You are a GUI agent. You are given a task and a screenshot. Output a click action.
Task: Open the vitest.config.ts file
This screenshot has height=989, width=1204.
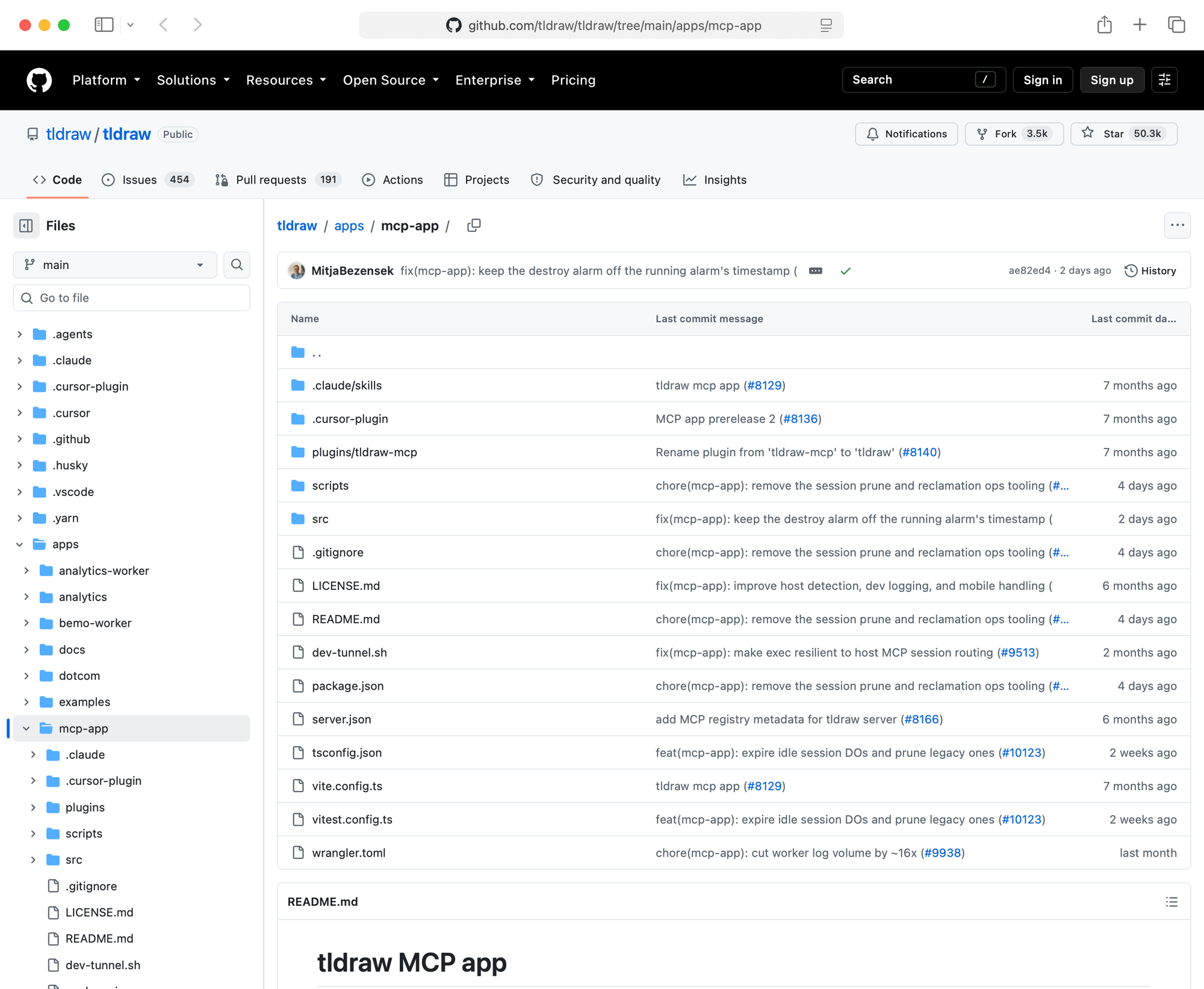(352, 819)
